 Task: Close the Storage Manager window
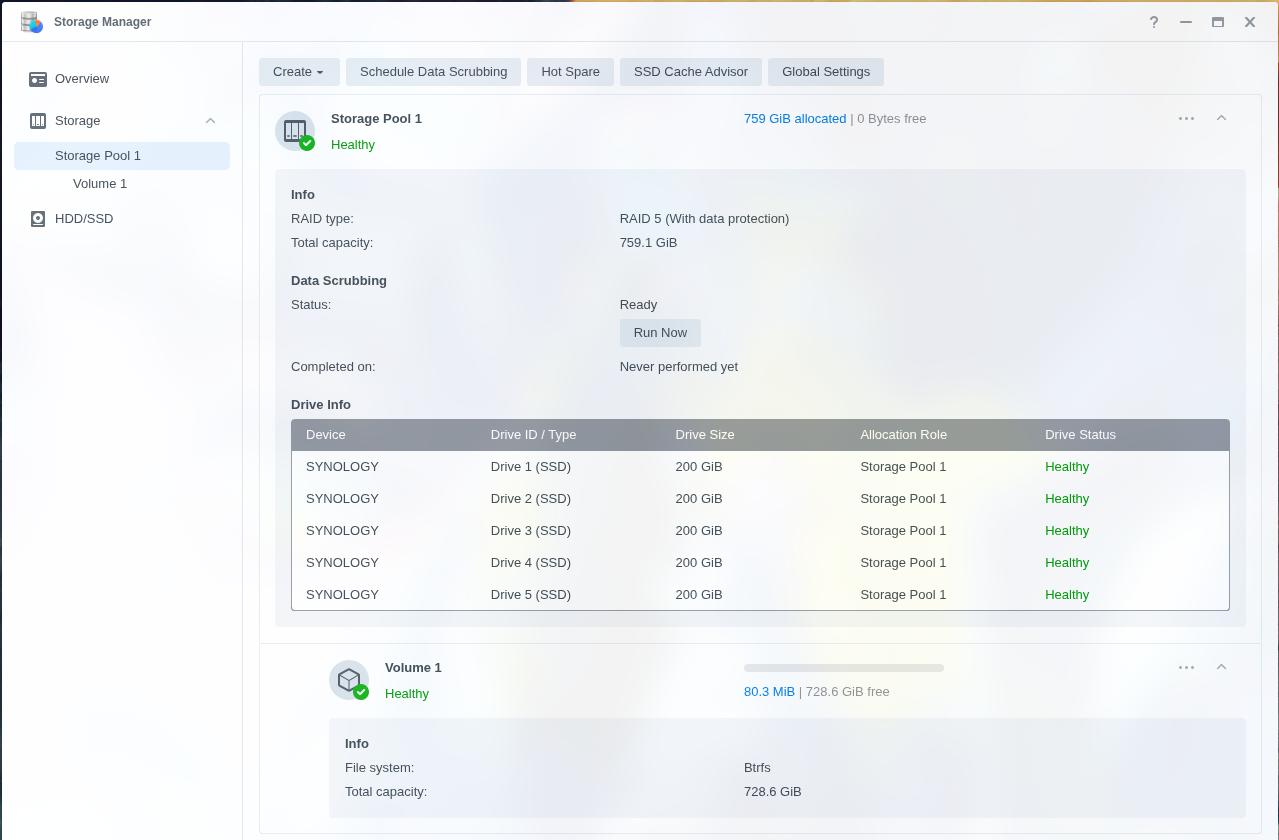pos(1249,22)
